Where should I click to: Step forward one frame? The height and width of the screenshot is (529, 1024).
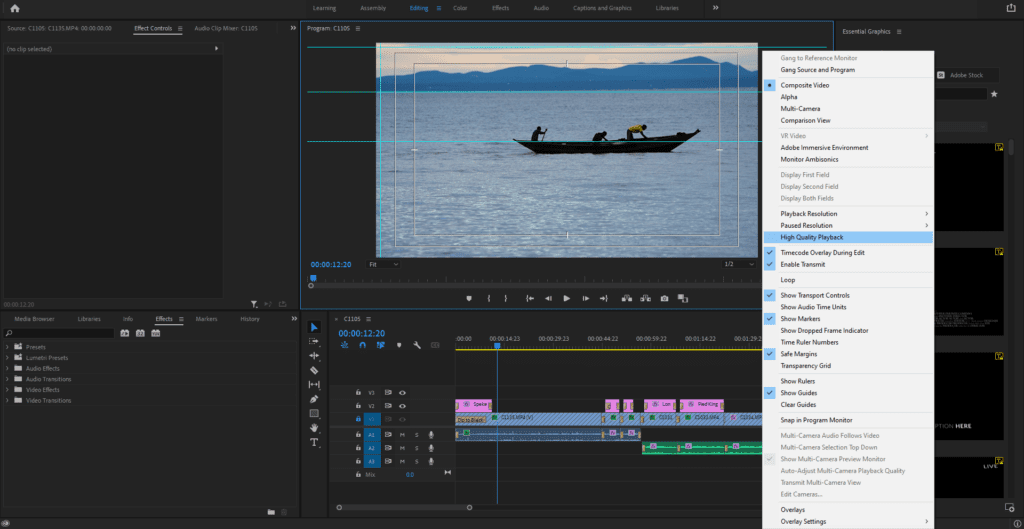[x=586, y=298]
